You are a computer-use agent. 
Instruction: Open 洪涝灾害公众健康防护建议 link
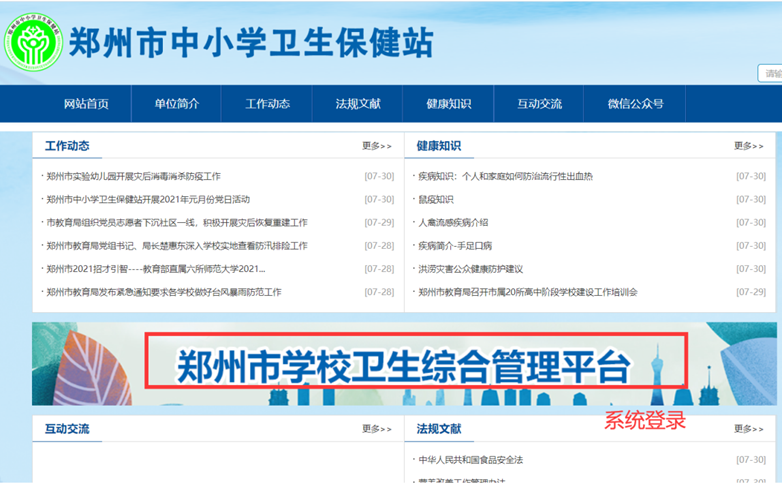[x=470, y=270]
